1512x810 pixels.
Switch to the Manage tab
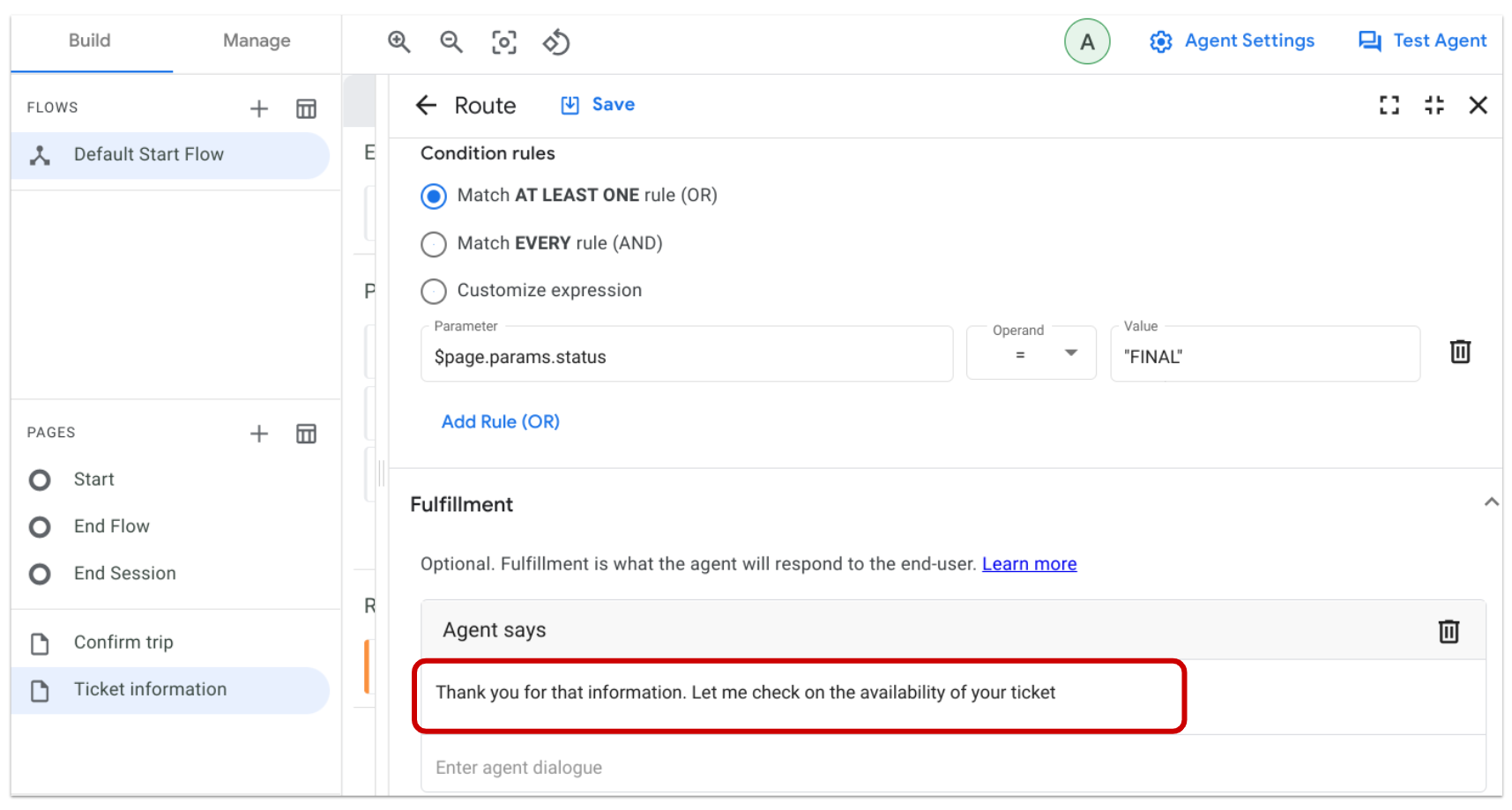tap(256, 41)
